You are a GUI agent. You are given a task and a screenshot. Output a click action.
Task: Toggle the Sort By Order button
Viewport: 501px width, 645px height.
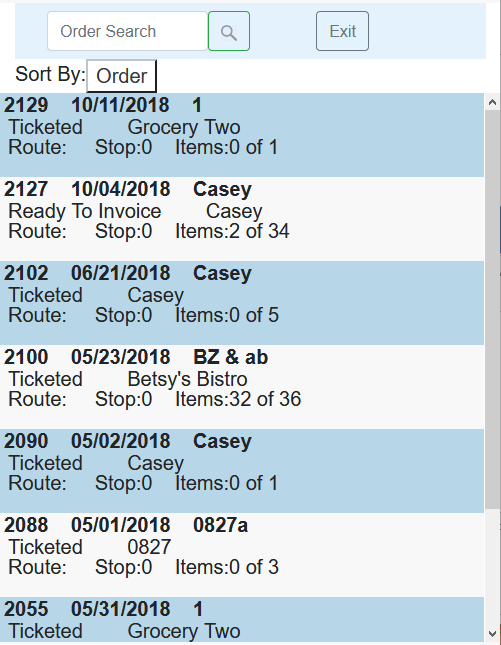point(121,76)
